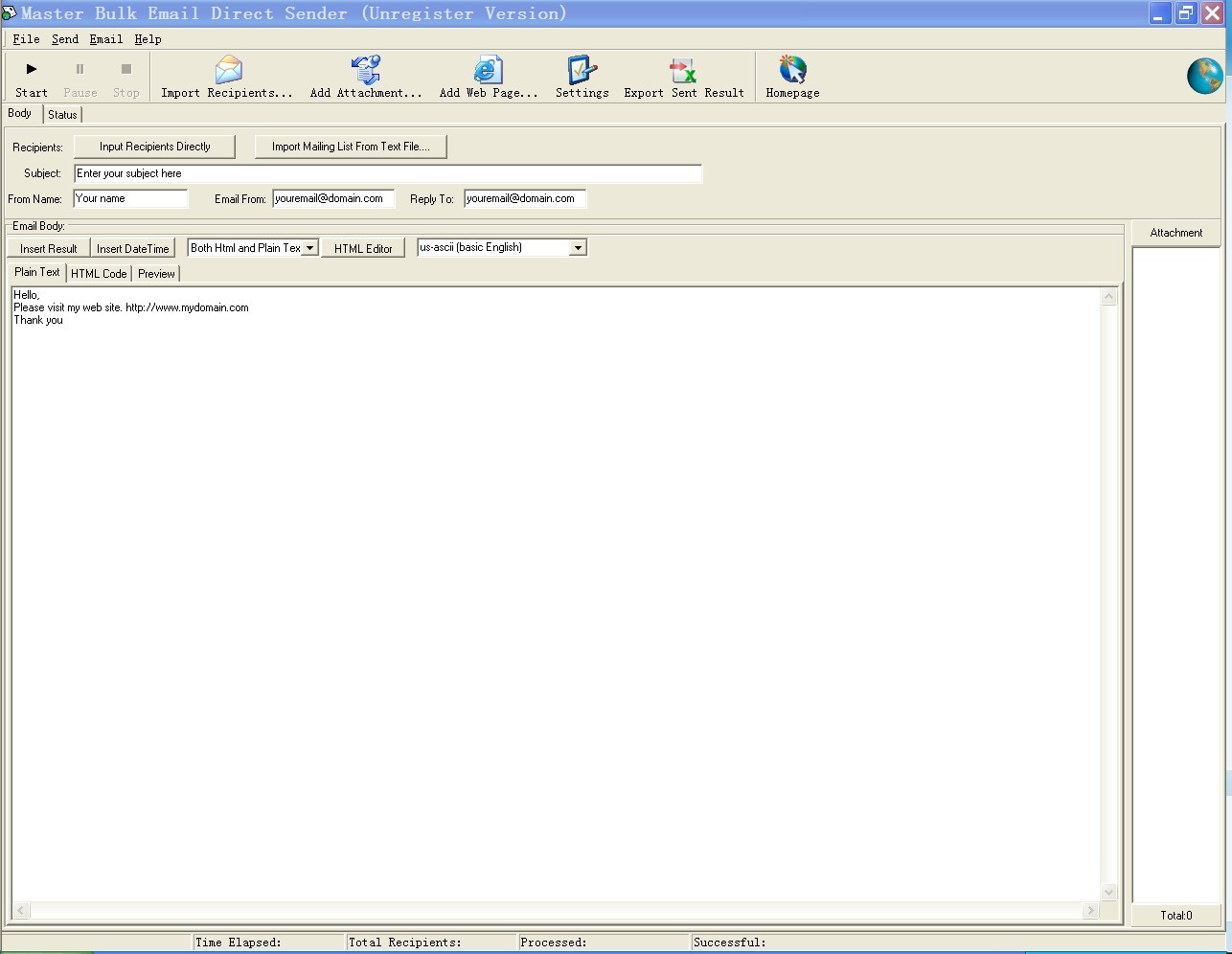Screen dimensions: 1232x954
Task: Open the us-ascii encoding dropdown
Action: 578,248
